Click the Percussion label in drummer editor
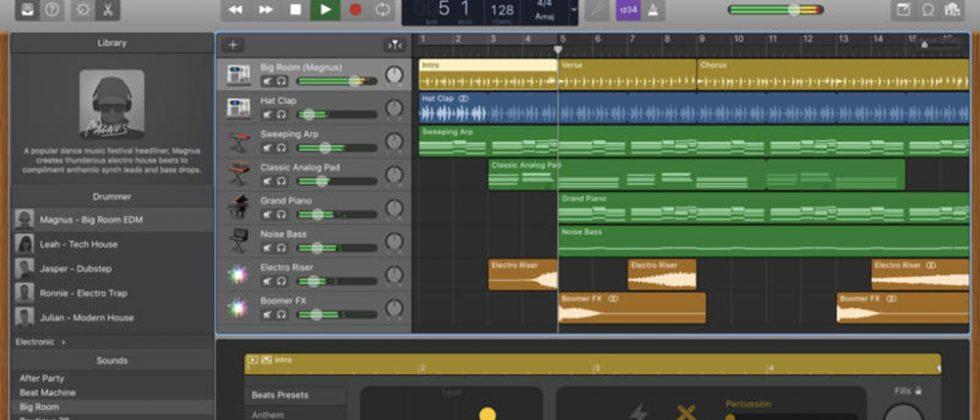980x420 pixels. point(748,404)
